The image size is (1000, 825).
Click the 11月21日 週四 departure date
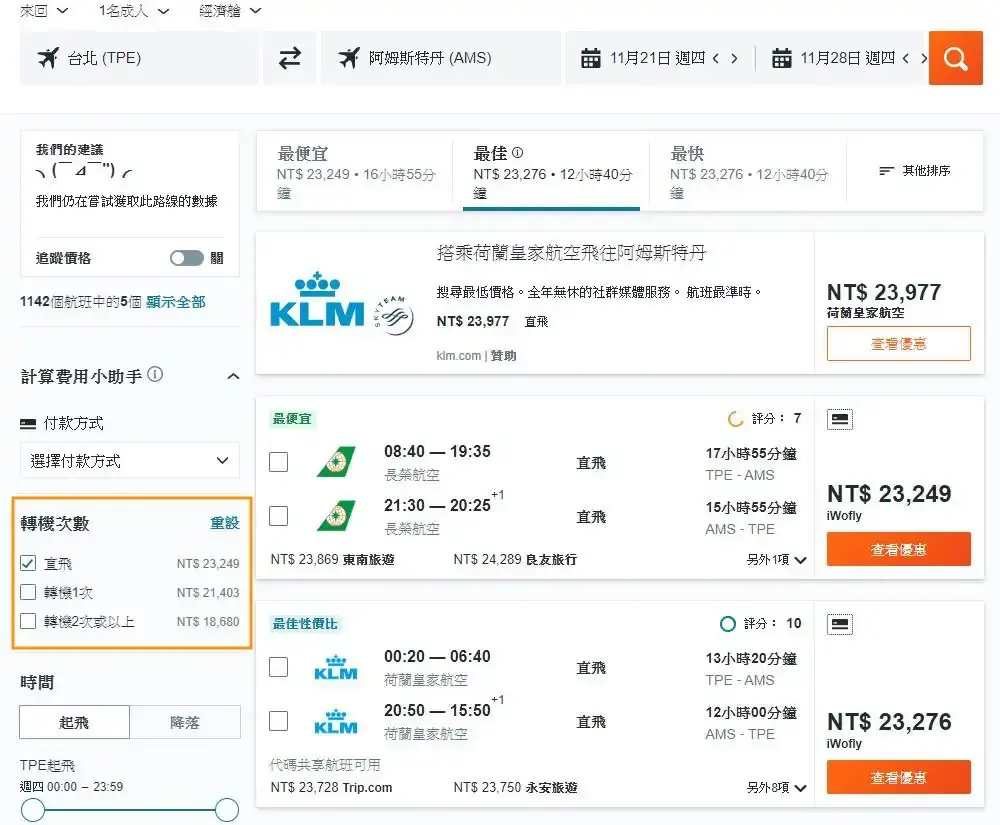pos(658,58)
